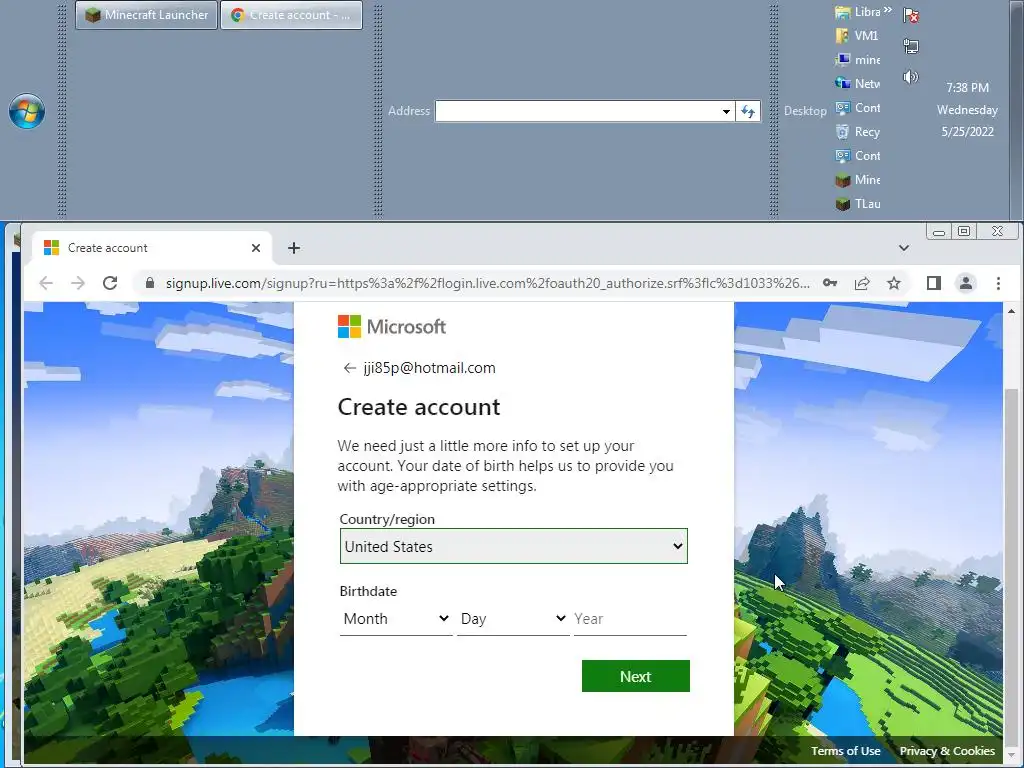Screen dimensions: 1024x768
Task: Open the Country/region dropdown
Action: coord(513,546)
